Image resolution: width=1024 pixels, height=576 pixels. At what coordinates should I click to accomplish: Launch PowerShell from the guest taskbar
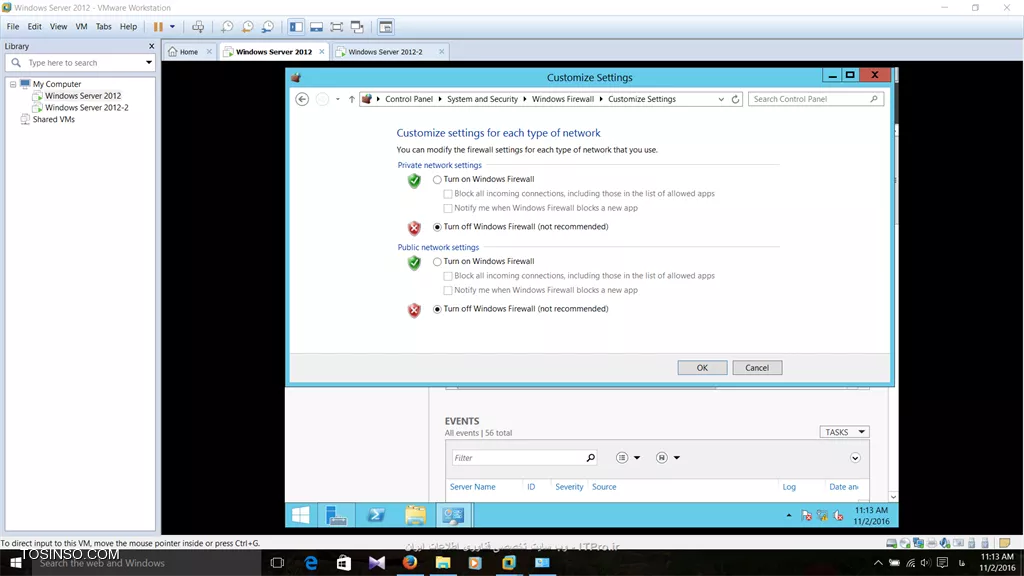pyautogui.click(x=376, y=515)
